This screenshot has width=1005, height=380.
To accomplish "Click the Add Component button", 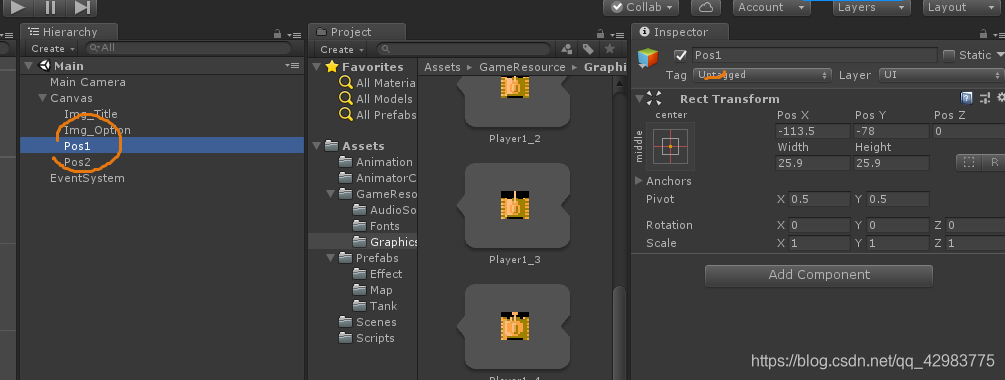I will coord(818,275).
